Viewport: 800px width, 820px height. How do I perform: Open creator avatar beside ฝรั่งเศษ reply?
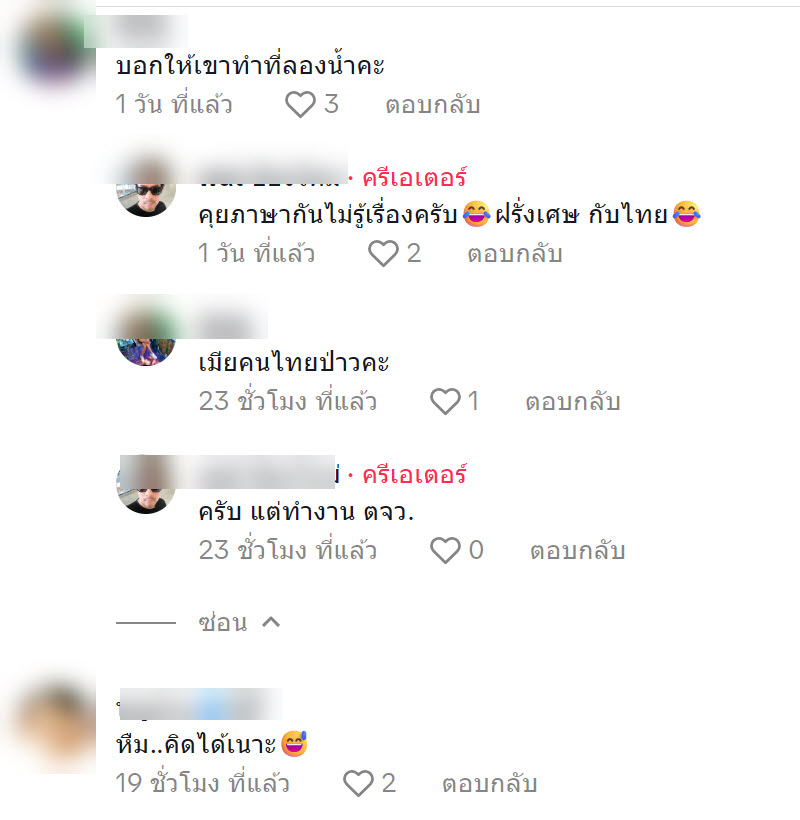146,187
